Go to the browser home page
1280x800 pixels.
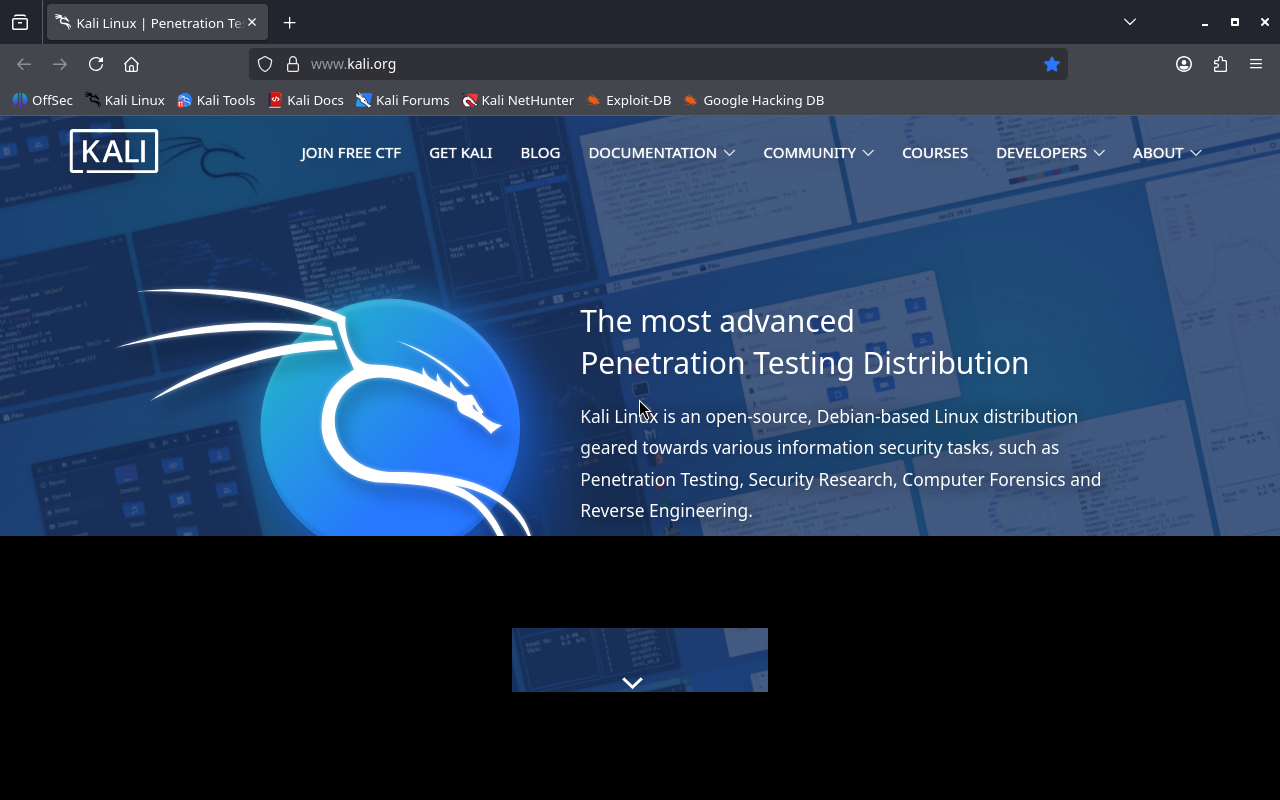131,64
